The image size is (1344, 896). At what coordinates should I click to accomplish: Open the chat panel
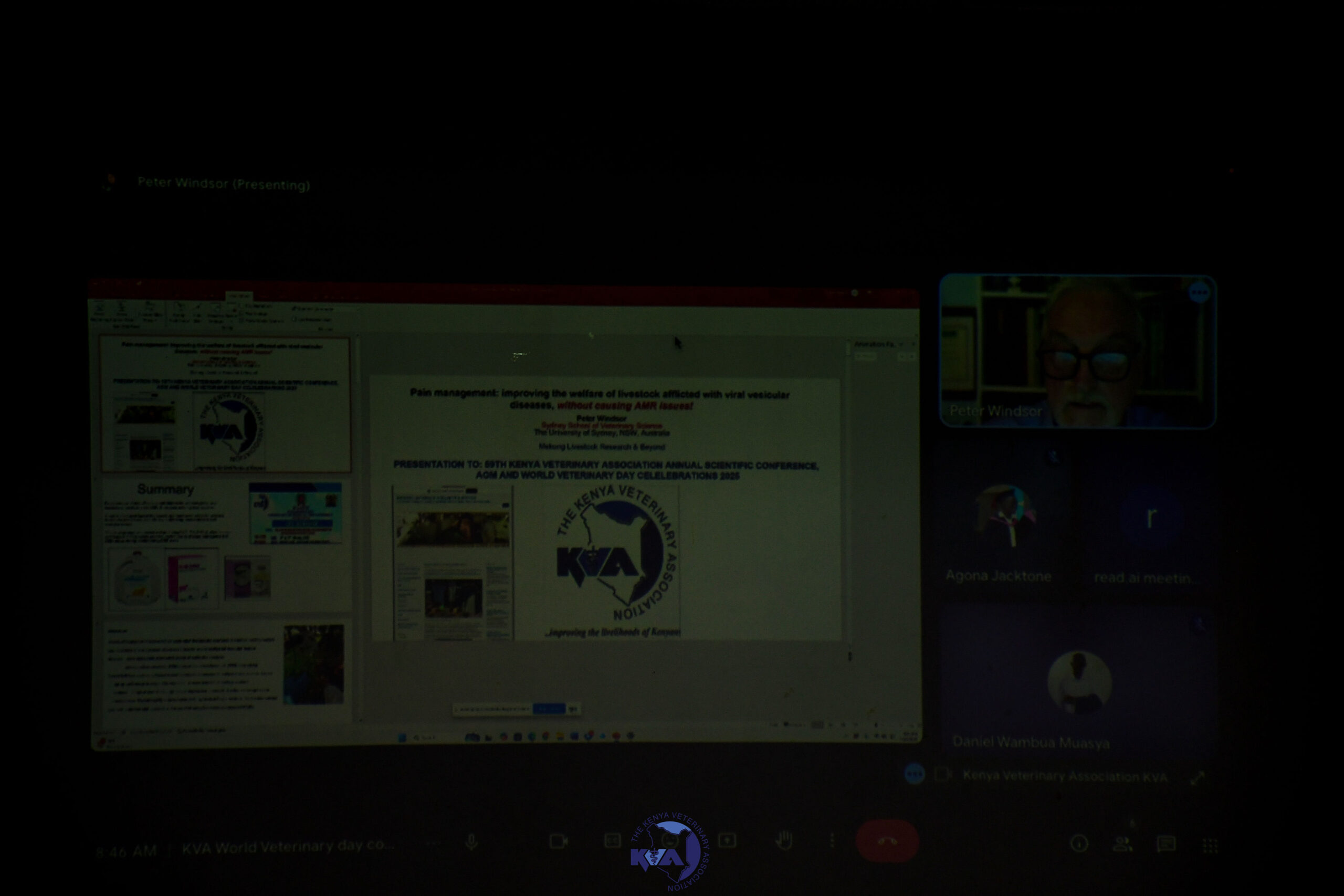click(x=1165, y=844)
